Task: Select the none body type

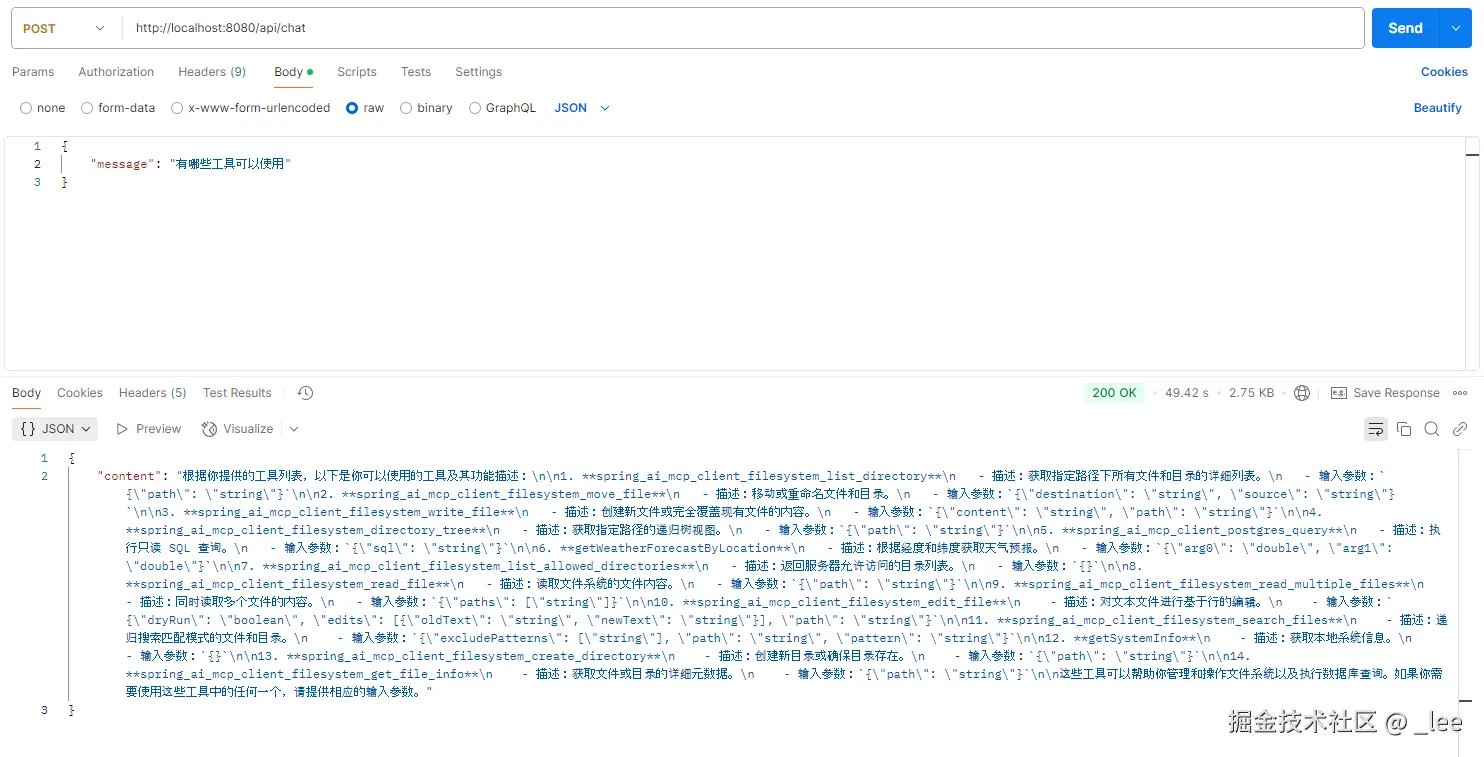Action: click(x=26, y=108)
